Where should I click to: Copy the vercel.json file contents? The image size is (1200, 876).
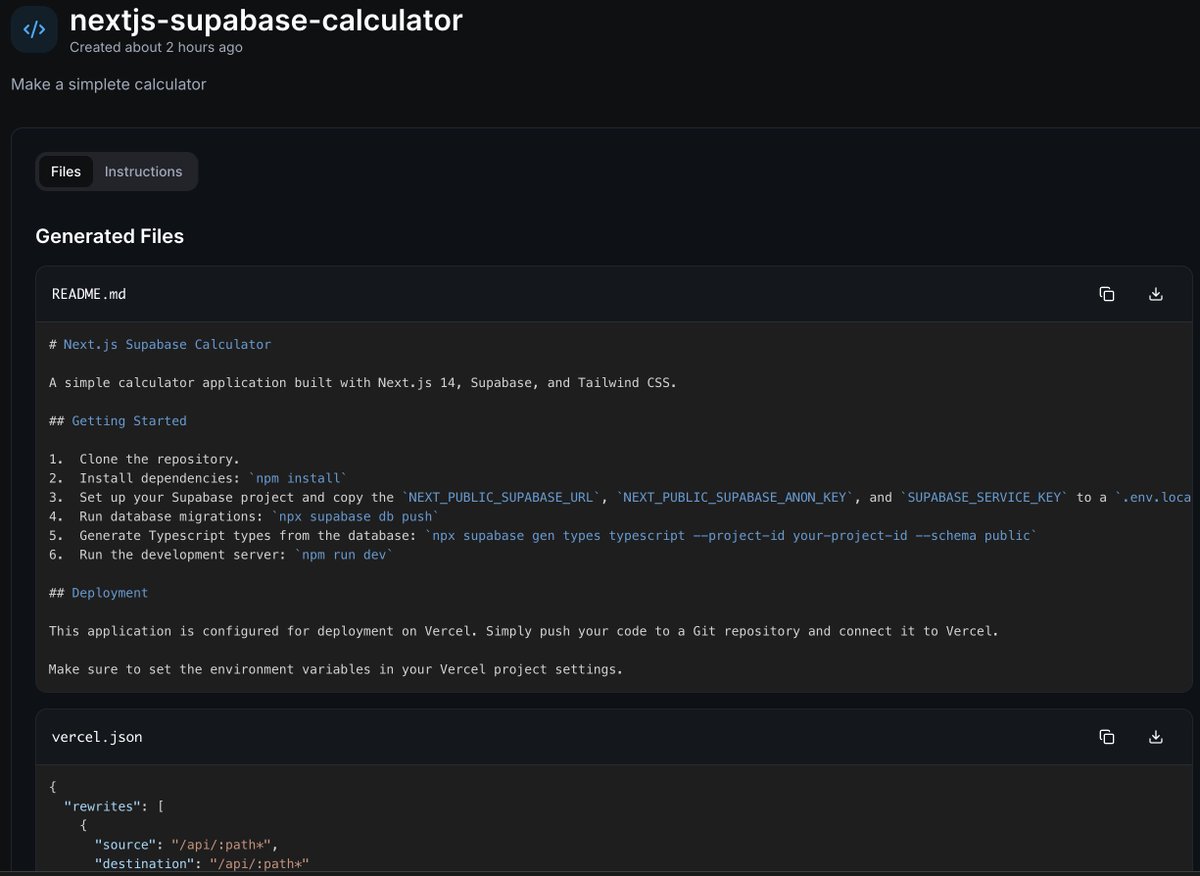point(1106,737)
